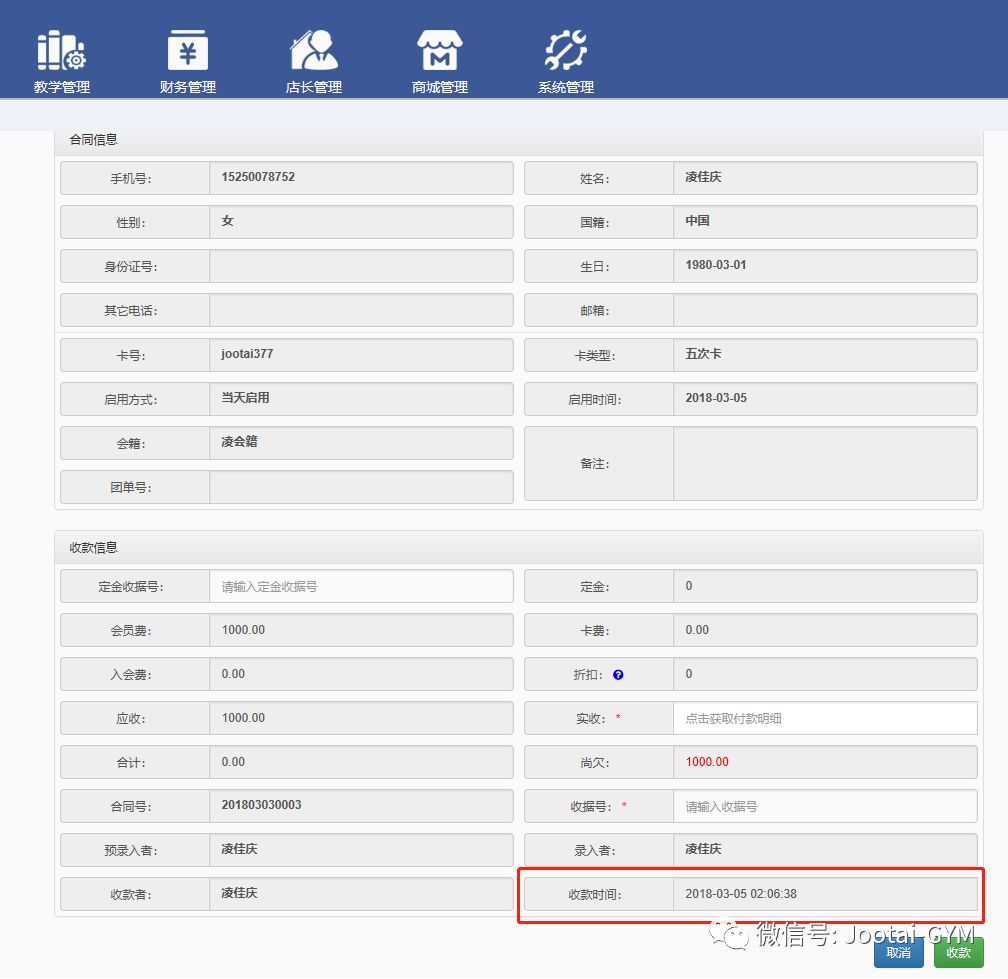Image resolution: width=1008 pixels, height=979 pixels.
Task: Click the 性别 value 女
Action: pyautogui.click(x=228, y=221)
